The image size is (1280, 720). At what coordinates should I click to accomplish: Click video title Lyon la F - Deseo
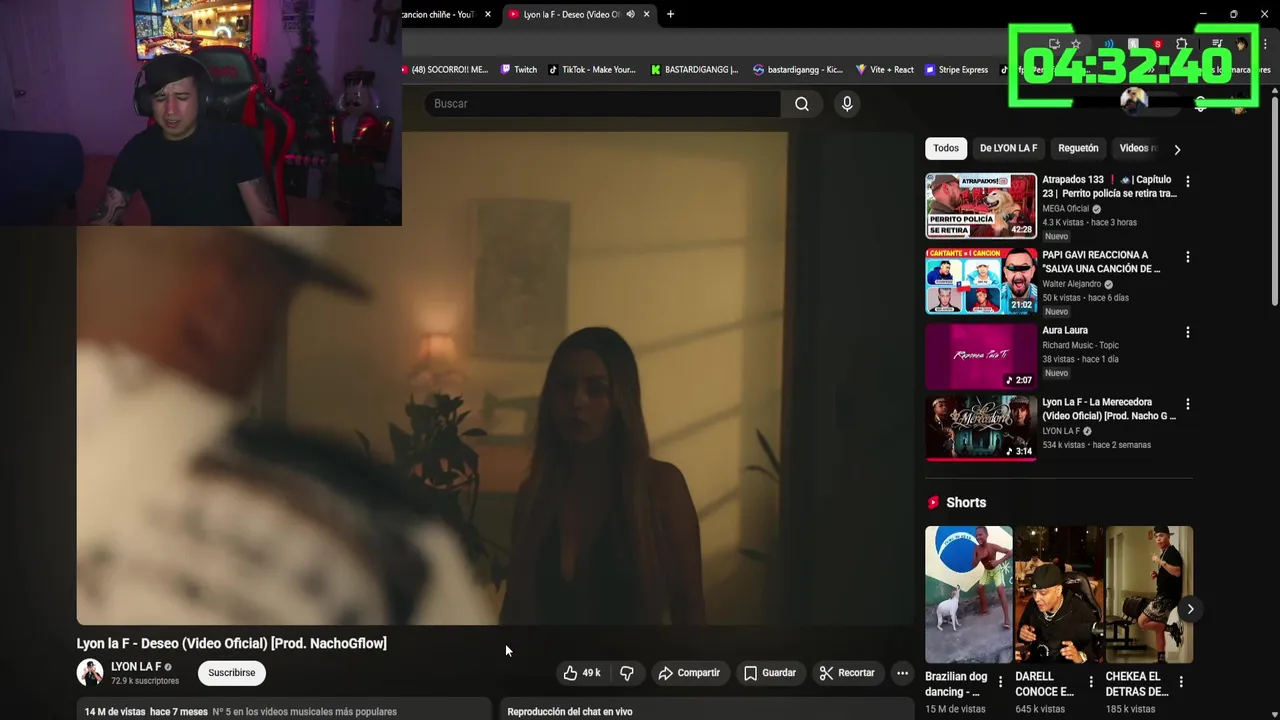pos(231,643)
